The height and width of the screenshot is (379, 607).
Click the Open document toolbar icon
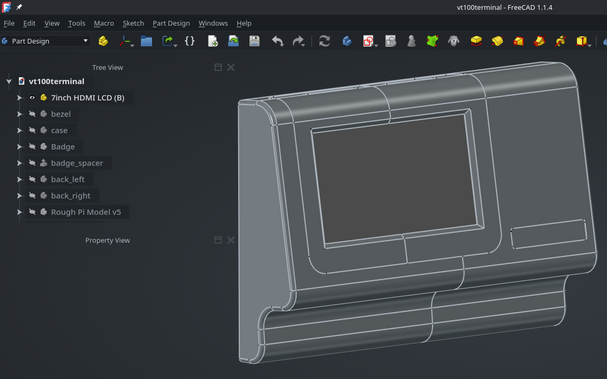click(233, 41)
